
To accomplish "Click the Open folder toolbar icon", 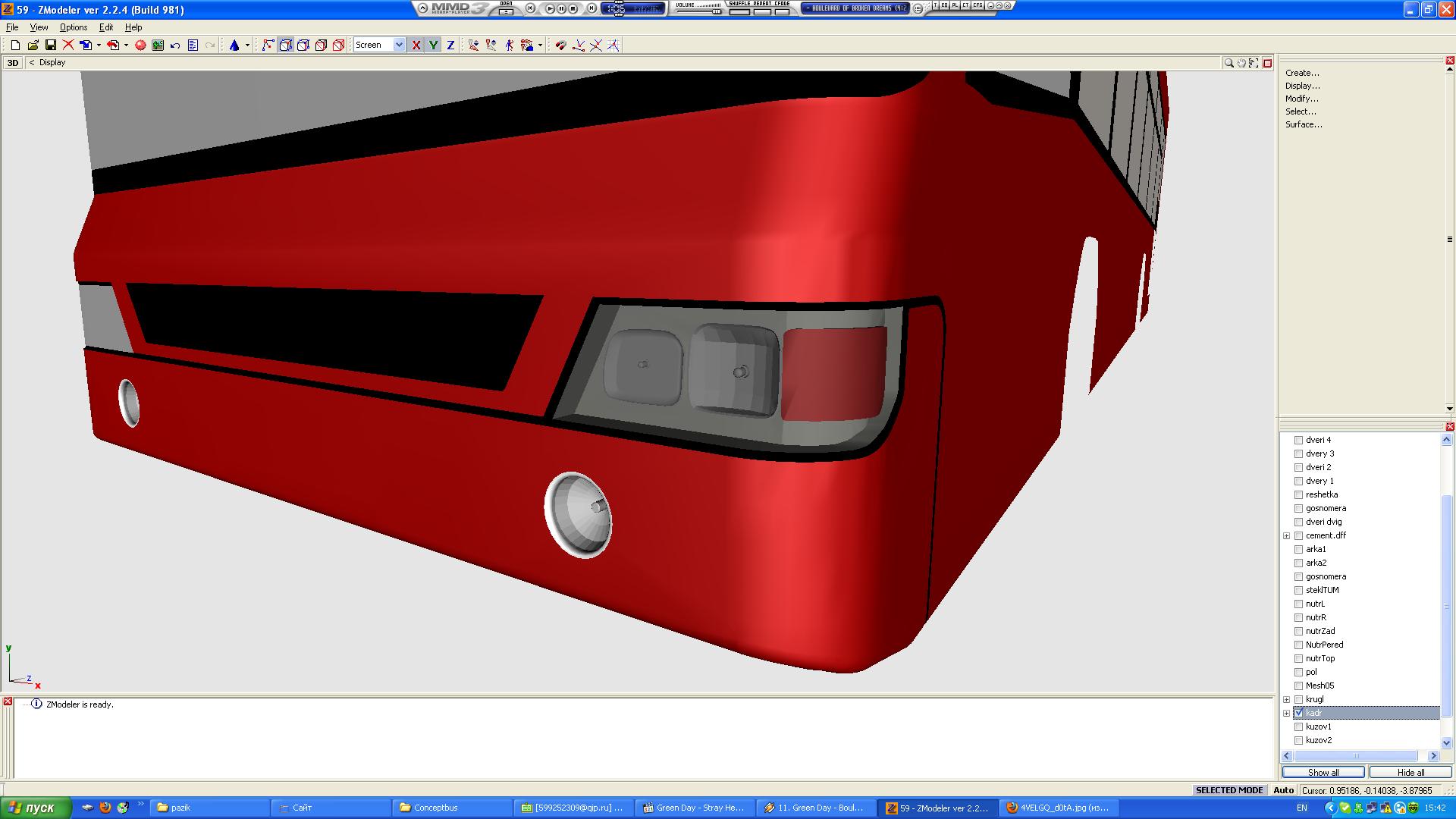I will coord(33,45).
